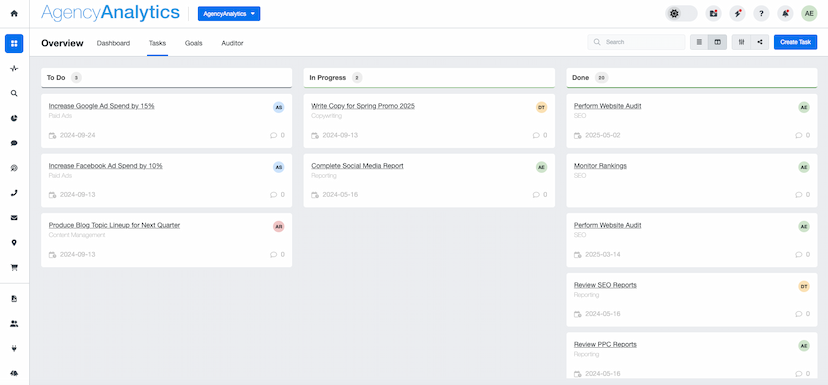828x385 pixels.
Task: Open Monitor Rankings task
Action: click(x=600, y=166)
